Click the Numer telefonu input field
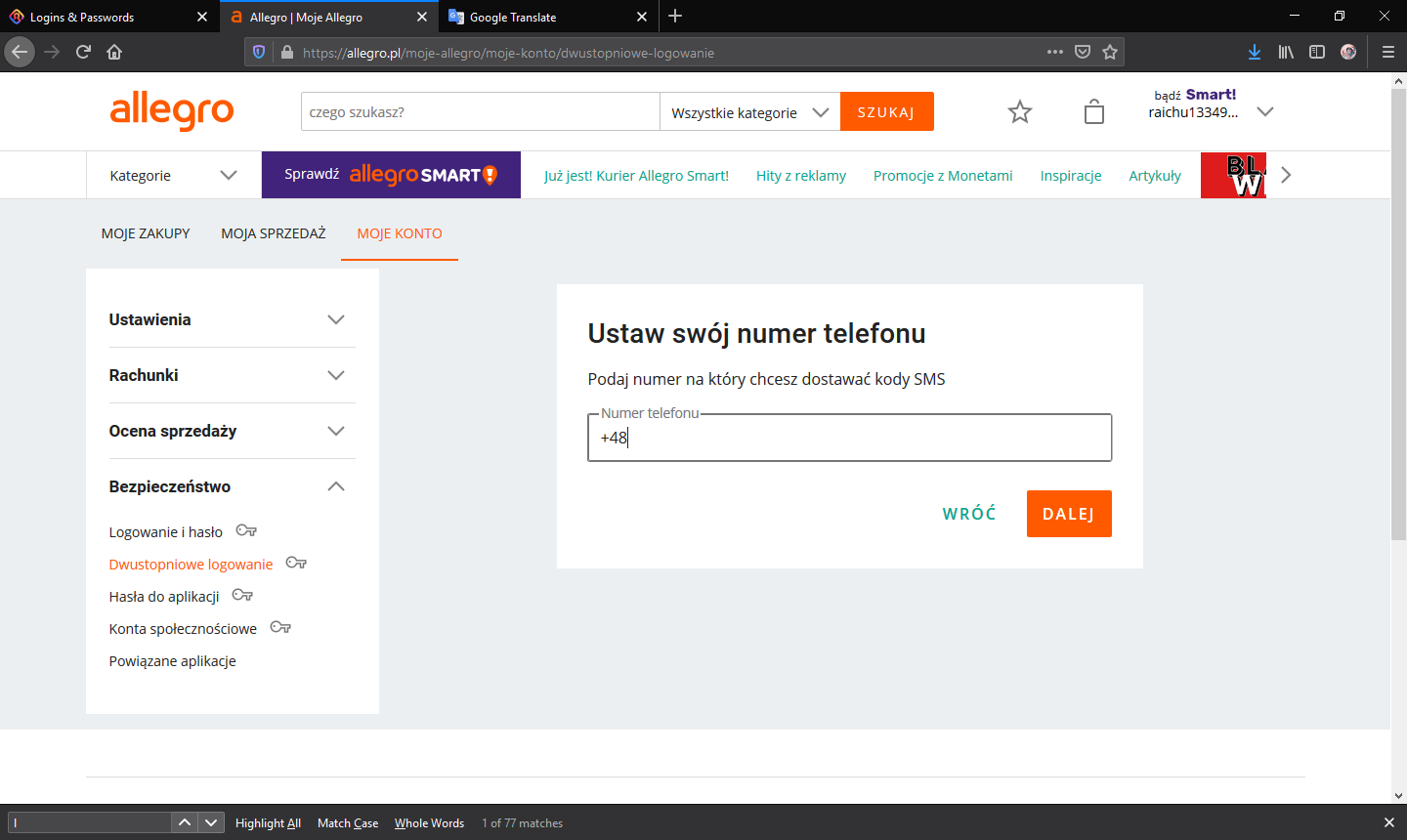 pos(849,439)
